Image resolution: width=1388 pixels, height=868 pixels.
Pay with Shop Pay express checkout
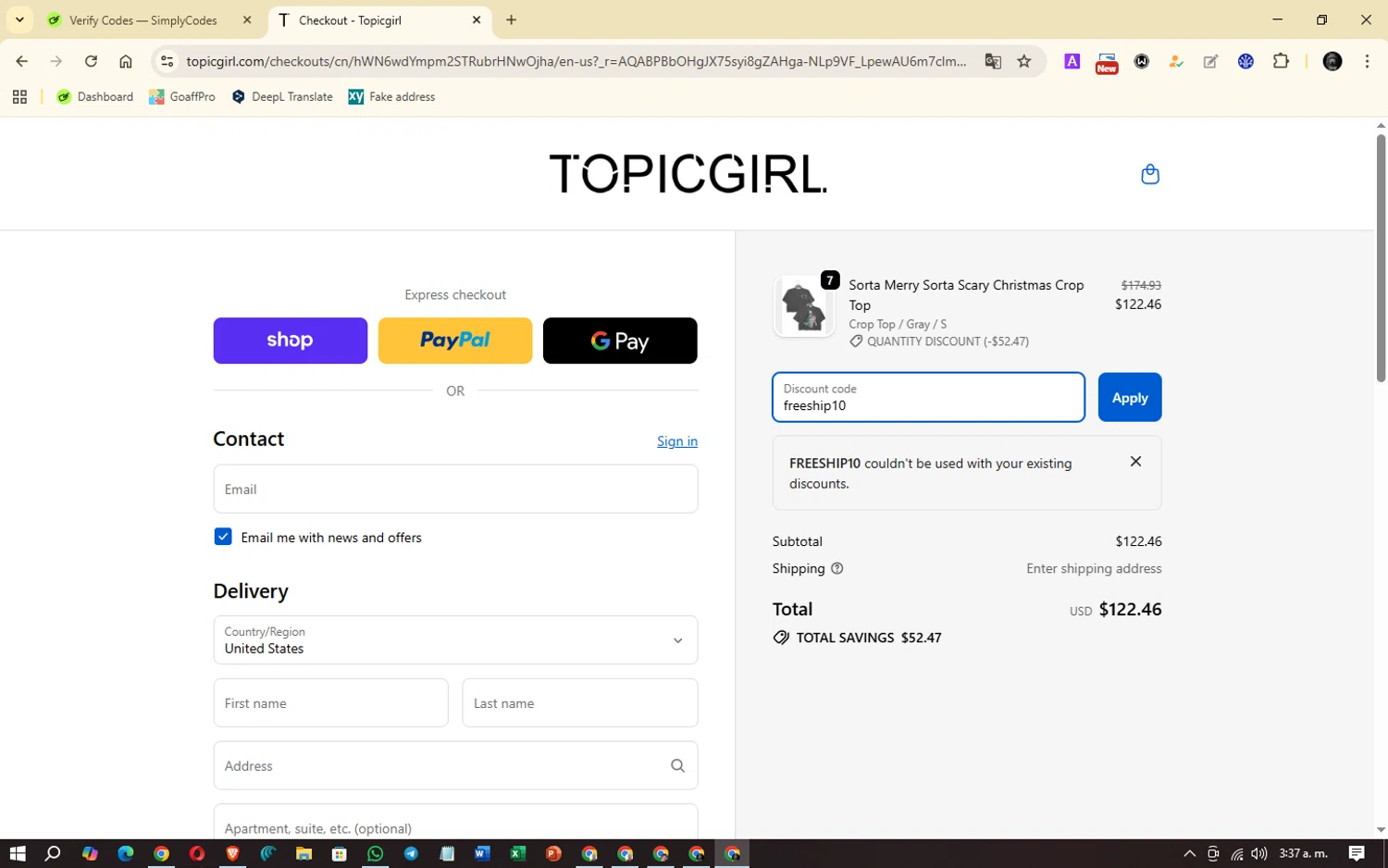click(x=290, y=341)
